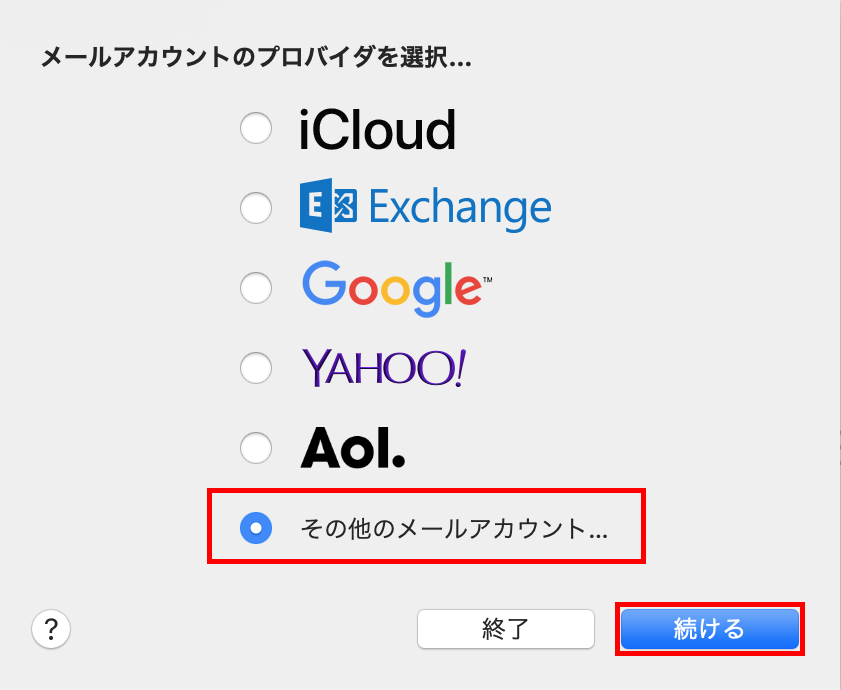Click the capital G of Google logo

[x=324, y=283]
